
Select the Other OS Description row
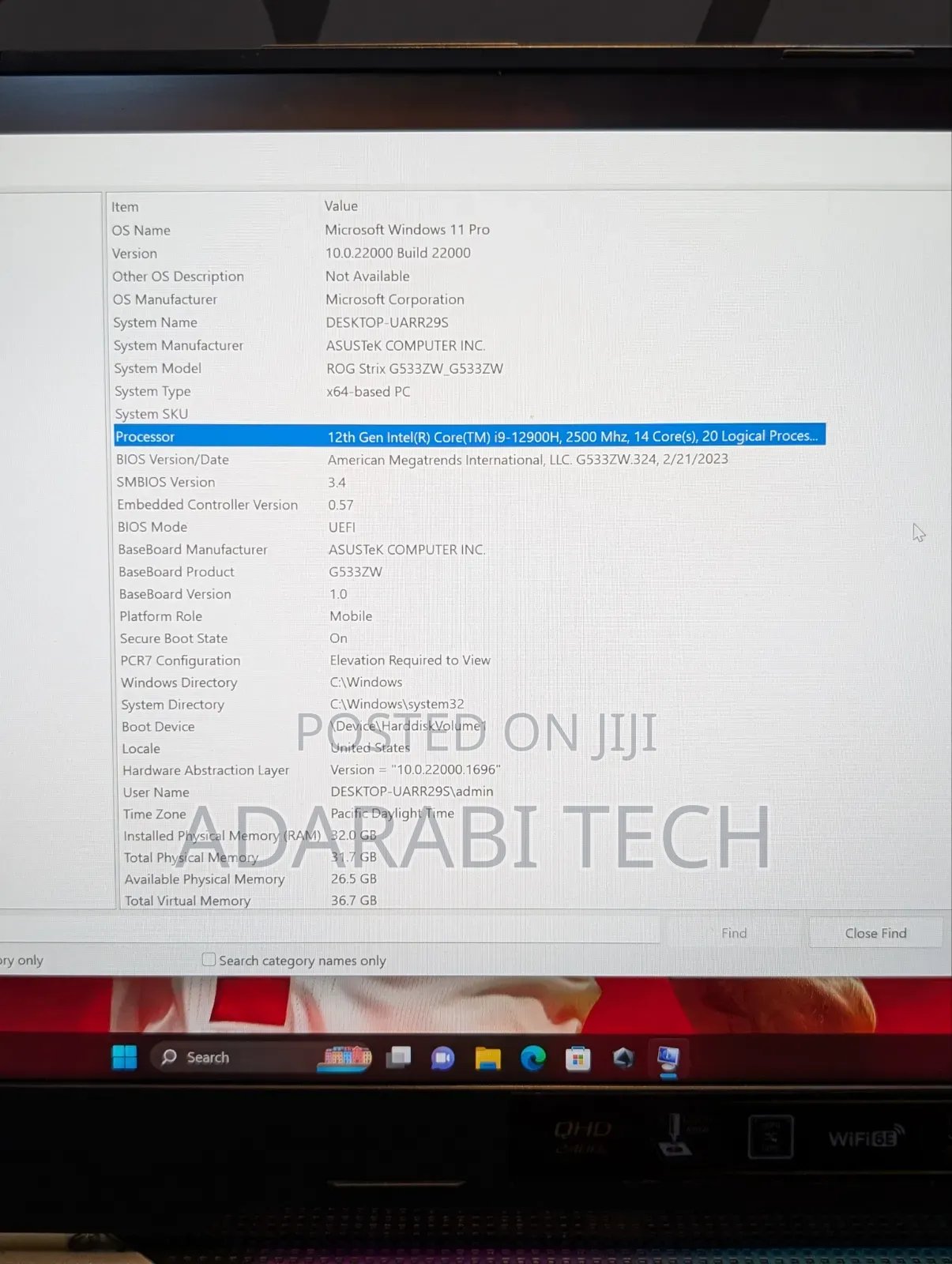tap(468, 276)
